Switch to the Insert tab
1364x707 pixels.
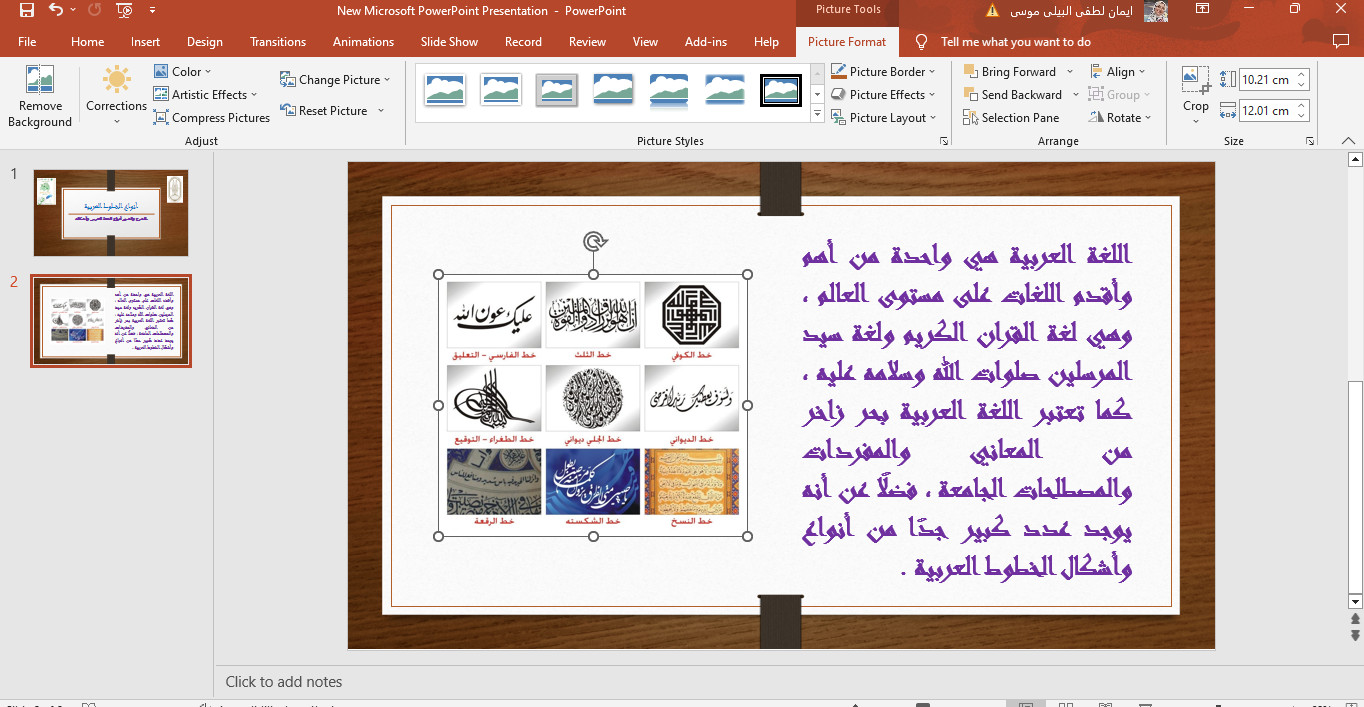point(145,42)
